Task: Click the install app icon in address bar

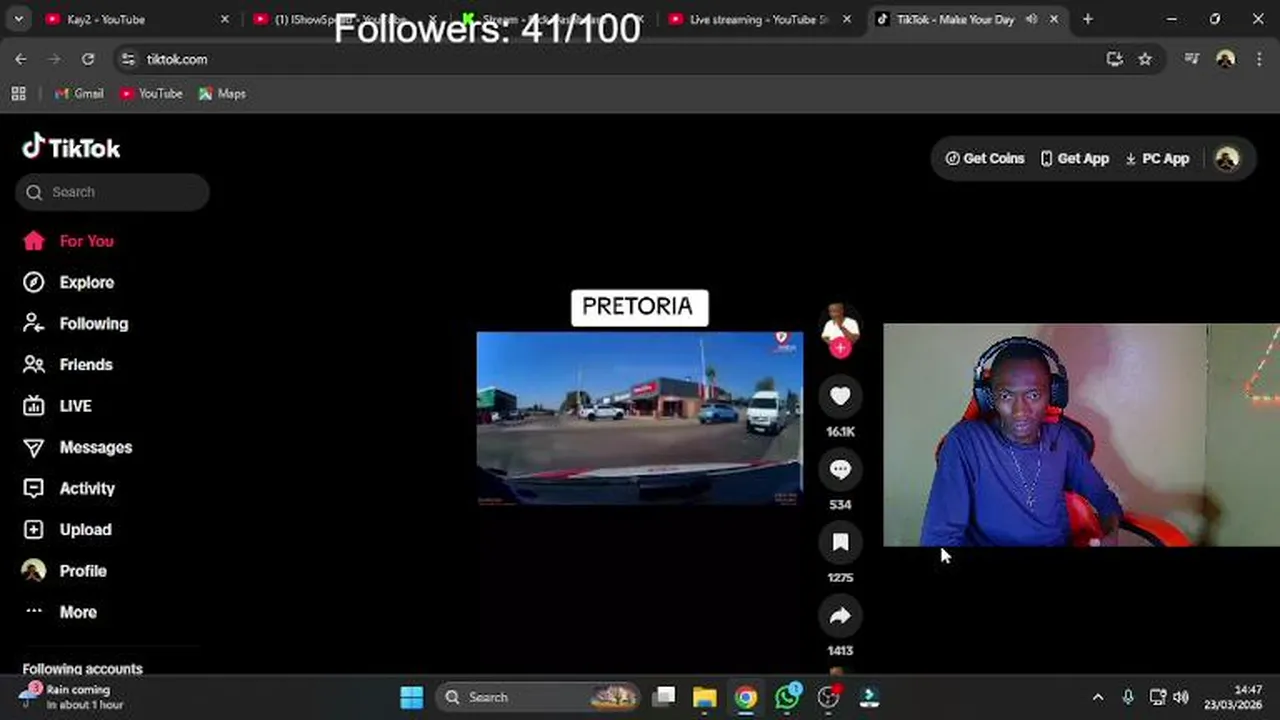Action: [x=1115, y=59]
